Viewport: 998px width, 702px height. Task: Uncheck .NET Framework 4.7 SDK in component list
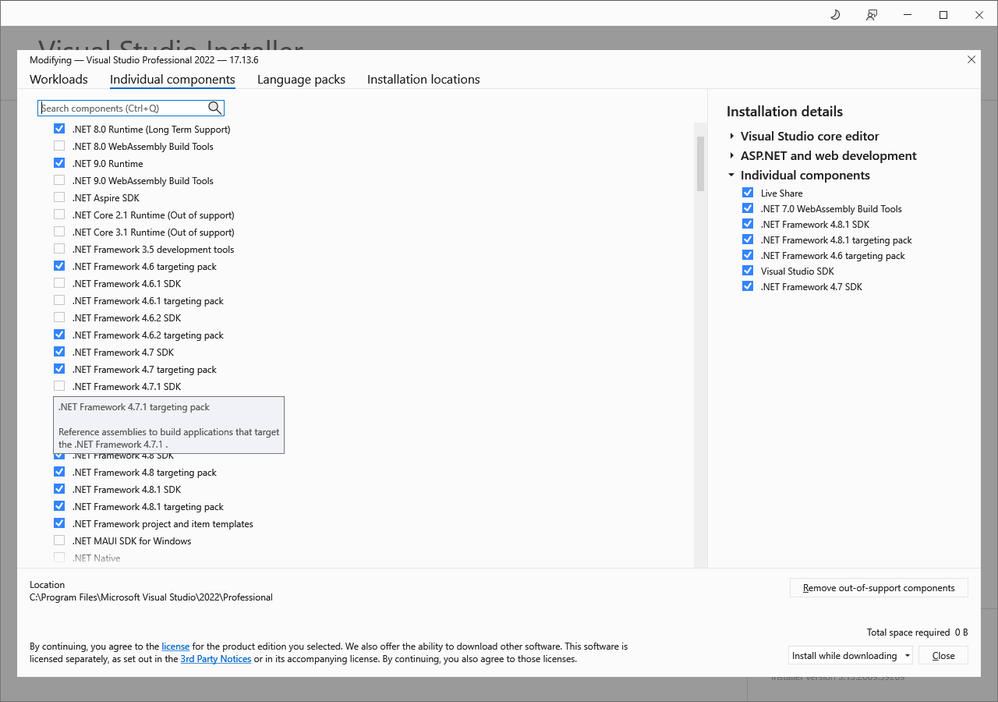59,353
